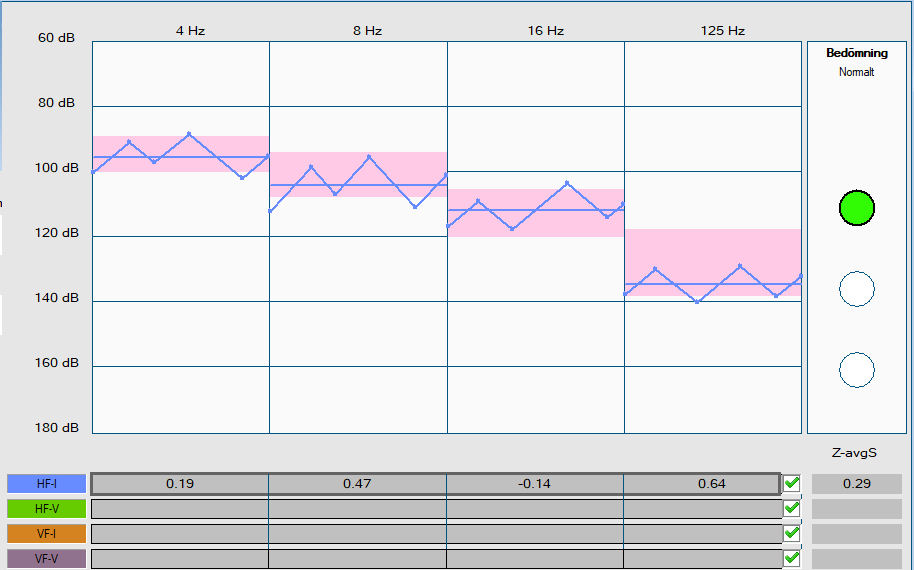Viewport: 914px width, 570px height.
Task: Select the middle white indicator circle
Action: click(x=856, y=289)
